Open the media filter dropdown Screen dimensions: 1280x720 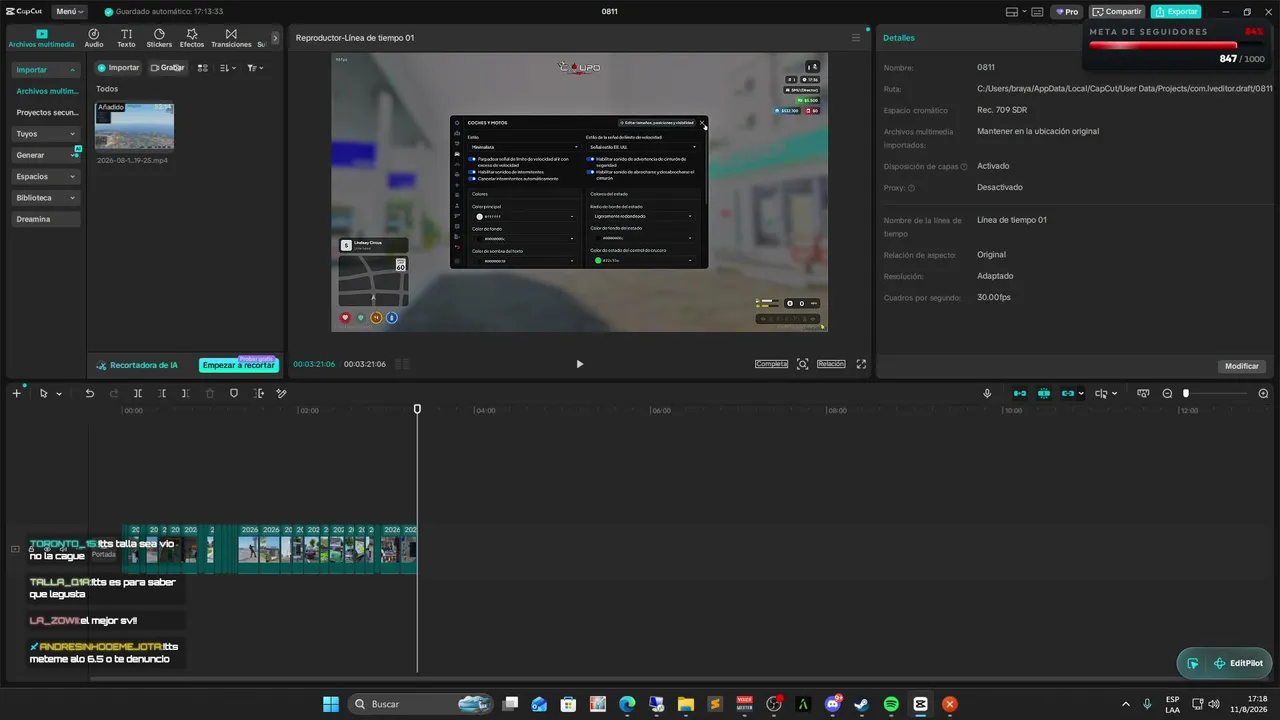point(255,68)
